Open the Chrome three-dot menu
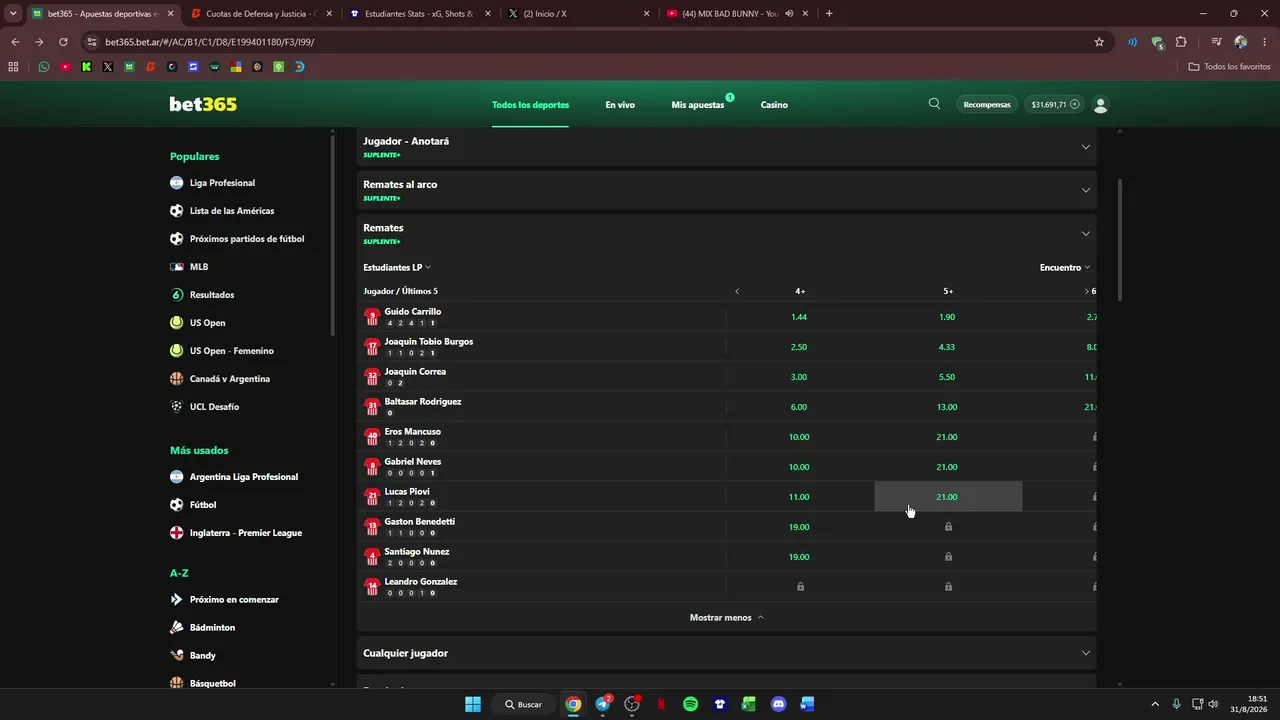Image resolution: width=1280 pixels, height=720 pixels. coord(1264,42)
